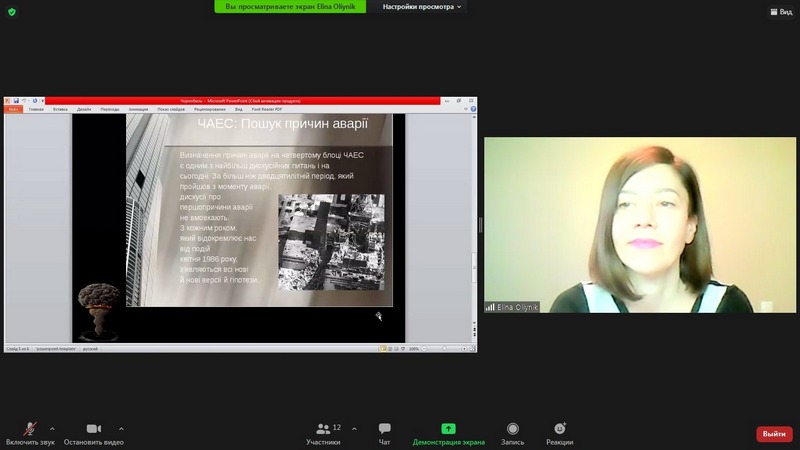Click zoom slider handle in PowerPoint status bar
800x450 pixels.
tap(444, 348)
